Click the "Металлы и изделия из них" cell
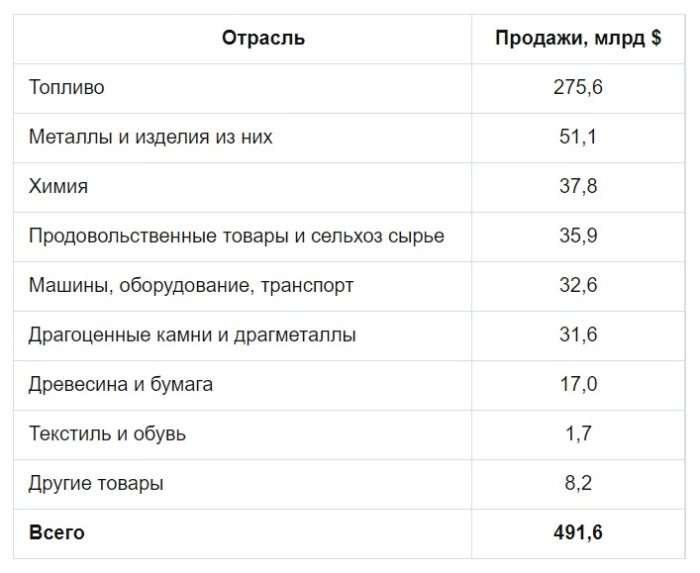 pos(151,137)
